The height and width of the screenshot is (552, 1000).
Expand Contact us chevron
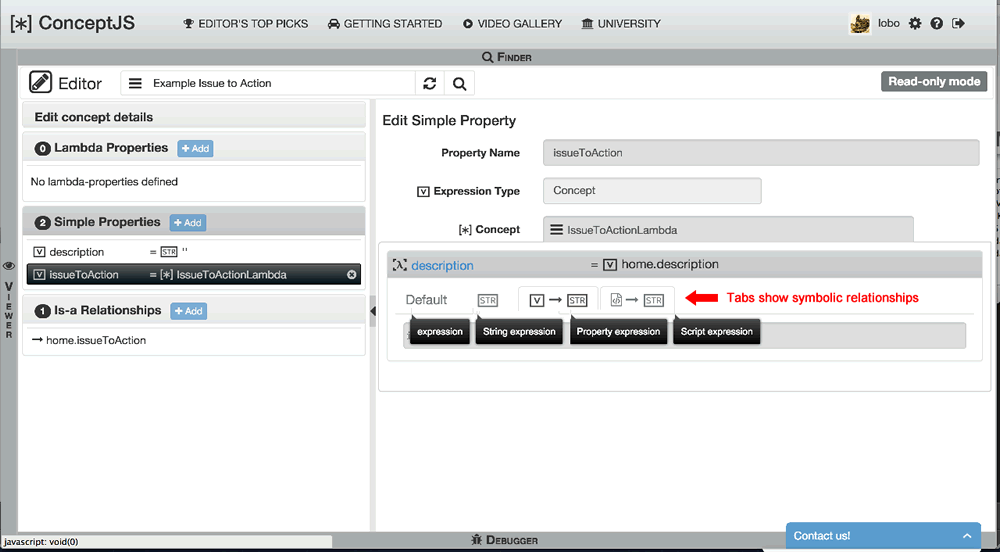click(967, 536)
